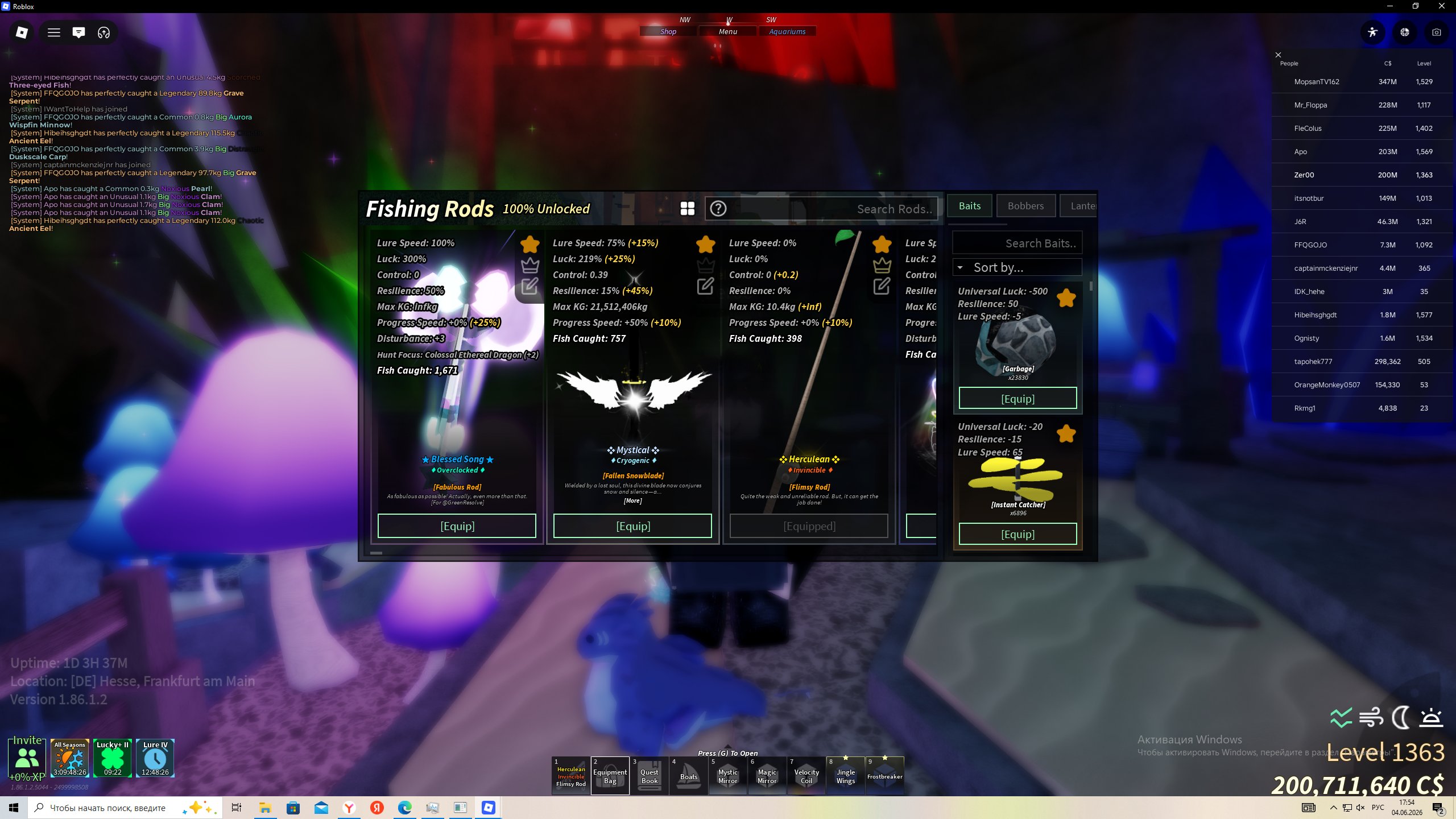Select the Boats hotbar slot

point(688,776)
